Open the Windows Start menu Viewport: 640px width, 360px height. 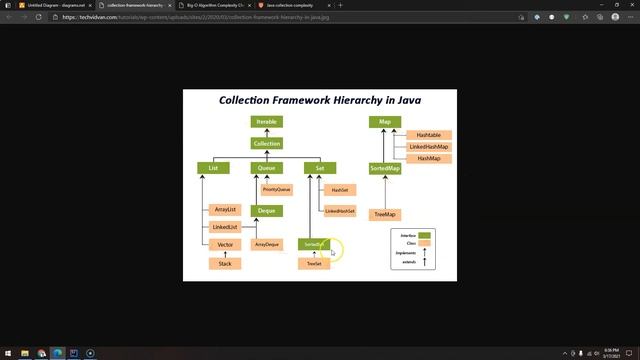tap(8, 353)
